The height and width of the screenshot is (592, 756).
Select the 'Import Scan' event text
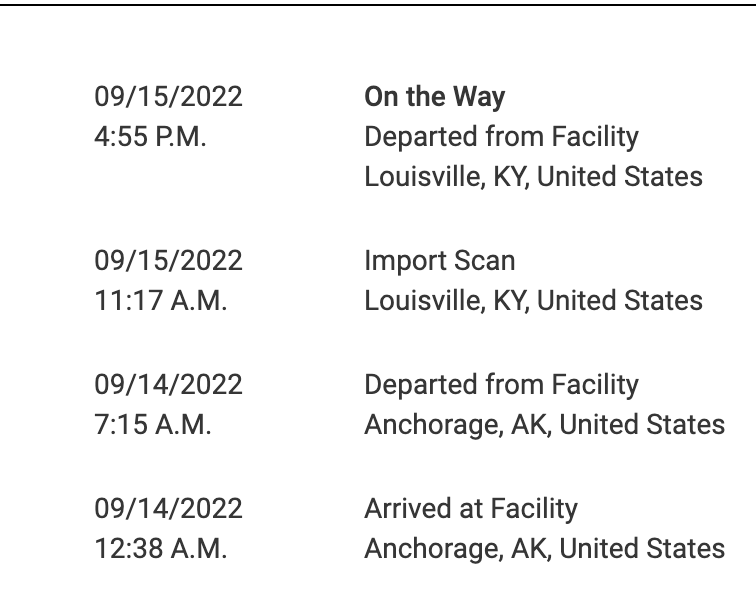click(439, 261)
